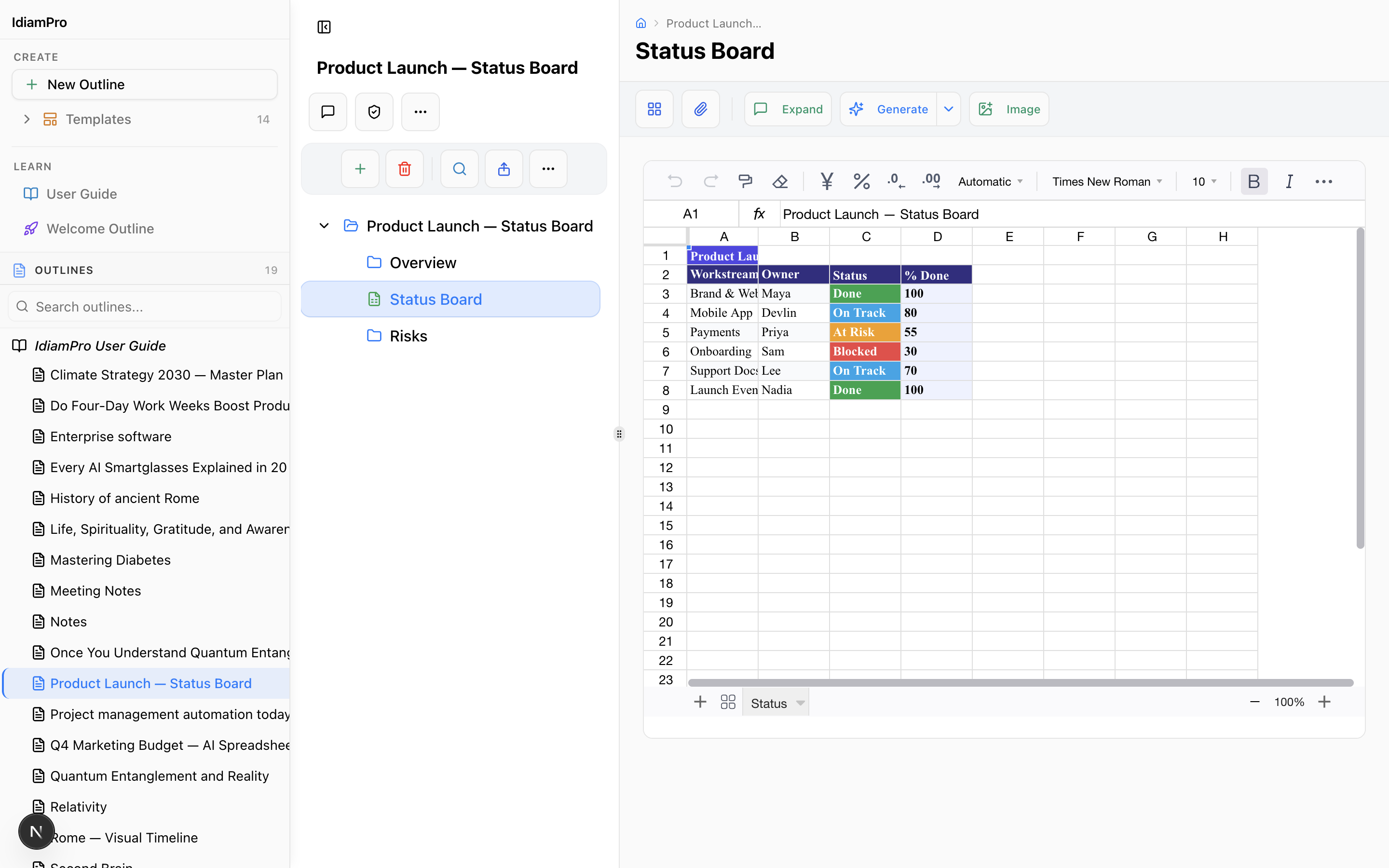Select the paint format tool
This screenshot has width=1389, height=868.
pyautogui.click(x=745, y=181)
